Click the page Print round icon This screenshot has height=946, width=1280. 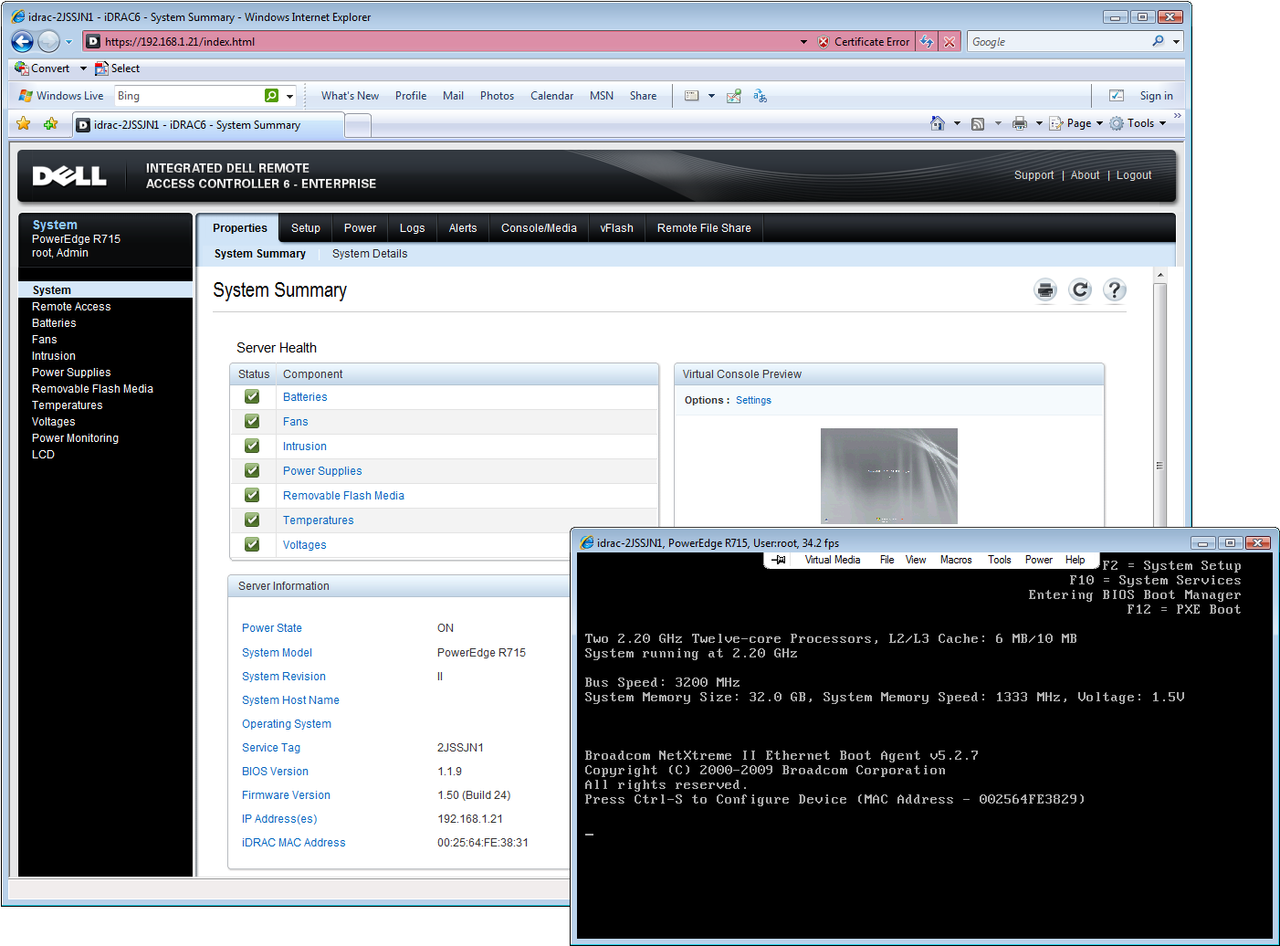pyautogui.click(x=1046, y=290)
